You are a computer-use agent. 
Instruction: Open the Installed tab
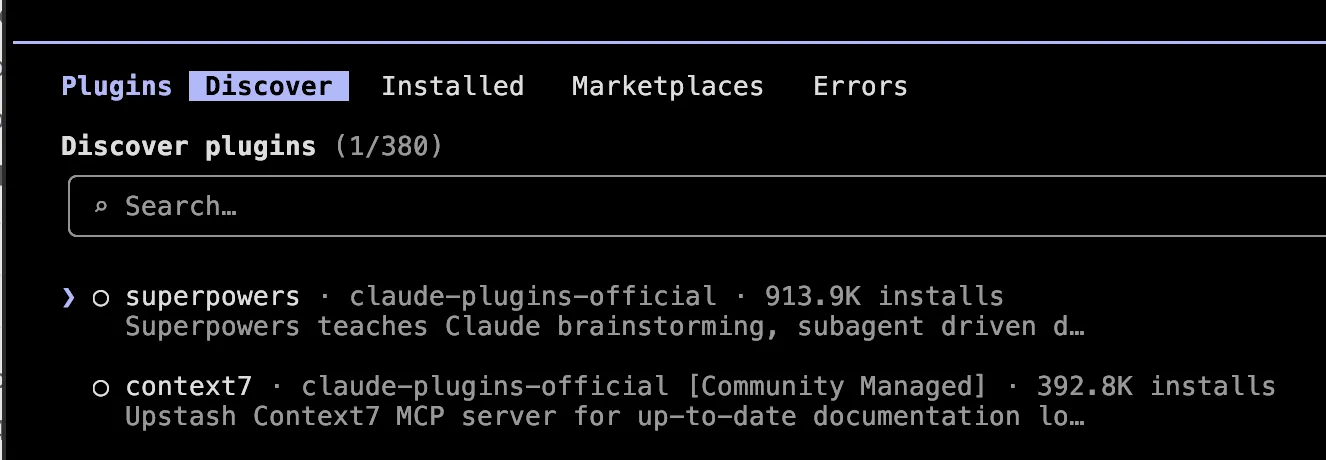pos(452,86)
